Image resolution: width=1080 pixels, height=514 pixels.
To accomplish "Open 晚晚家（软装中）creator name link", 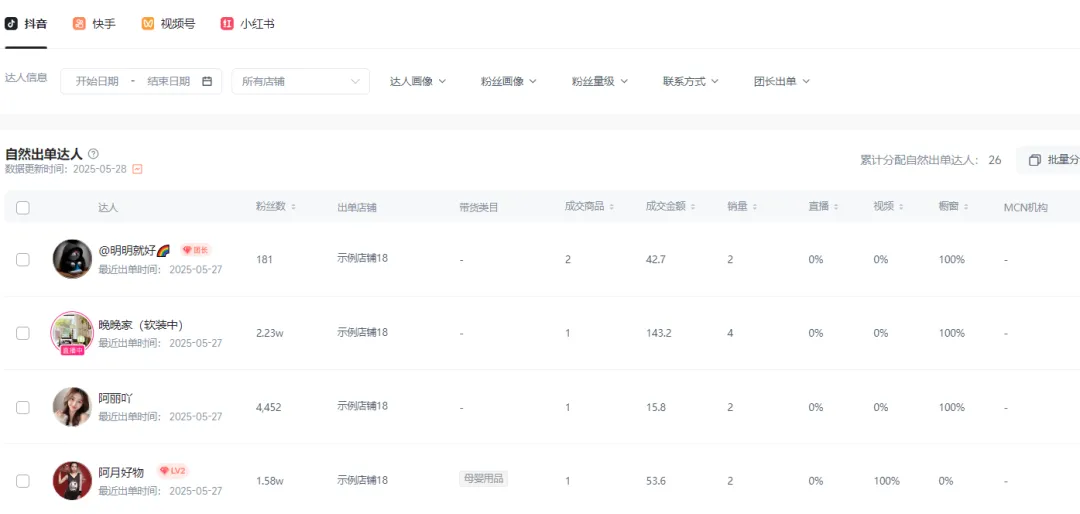I will (140, 325).
